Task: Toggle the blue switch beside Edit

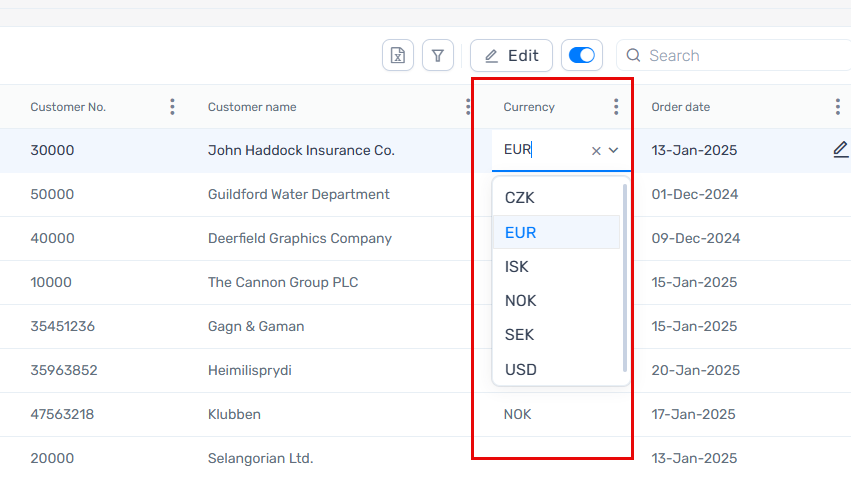Action: pyautogui.click(x=582, y=56)
